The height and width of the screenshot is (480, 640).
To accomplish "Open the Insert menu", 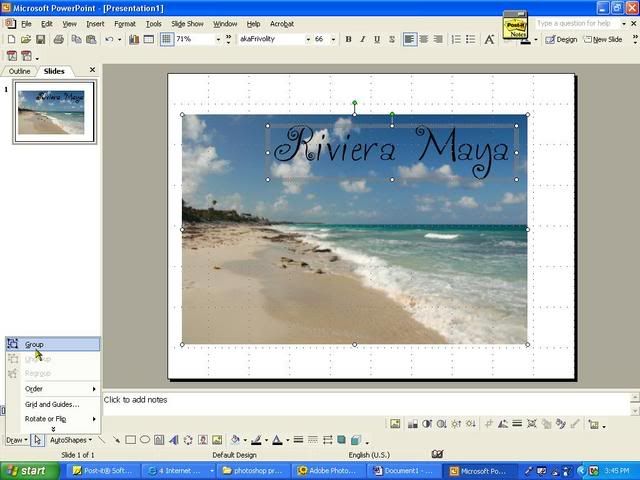I will click(95, 24).
